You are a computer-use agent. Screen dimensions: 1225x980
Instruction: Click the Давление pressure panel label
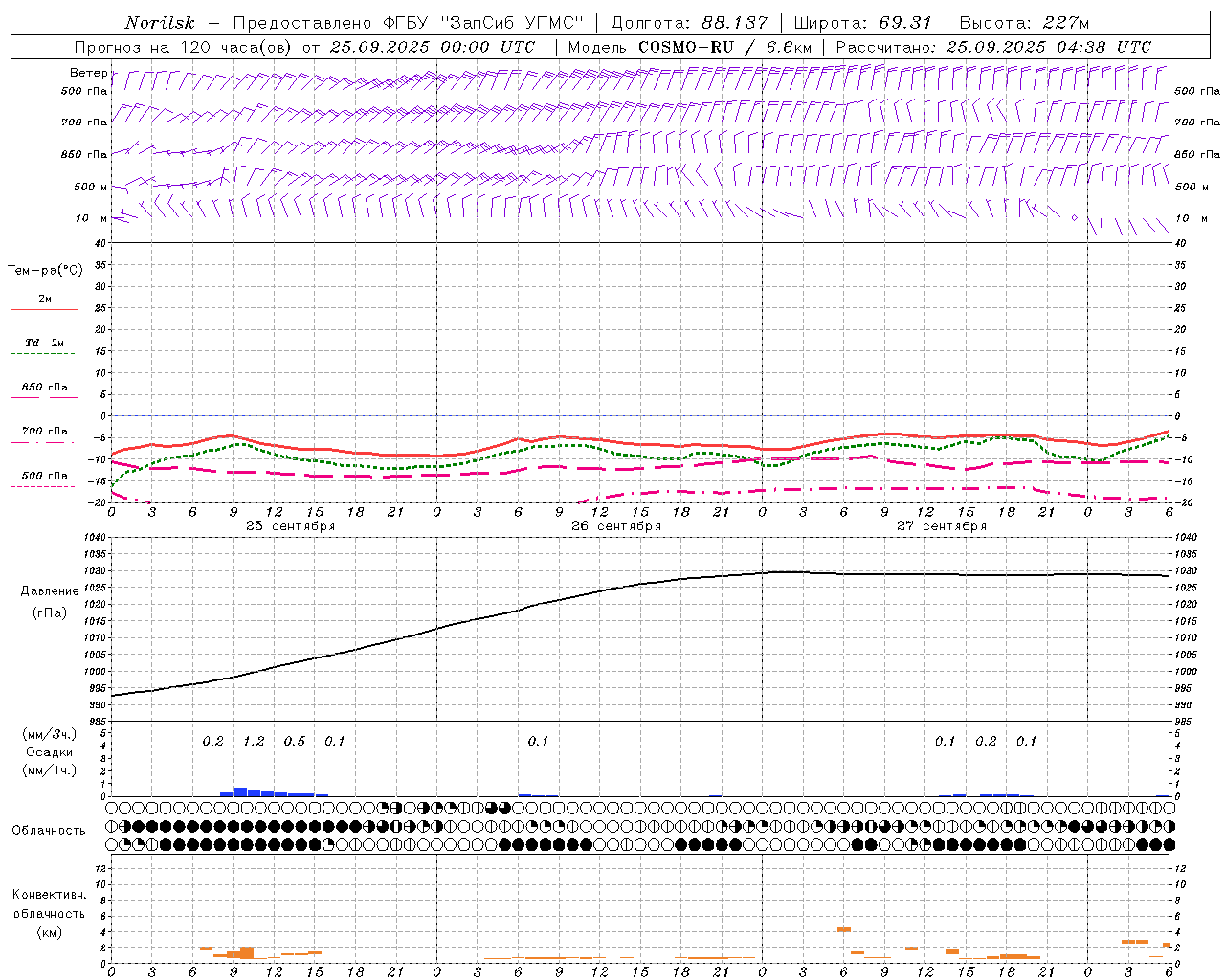coord(50,590)
